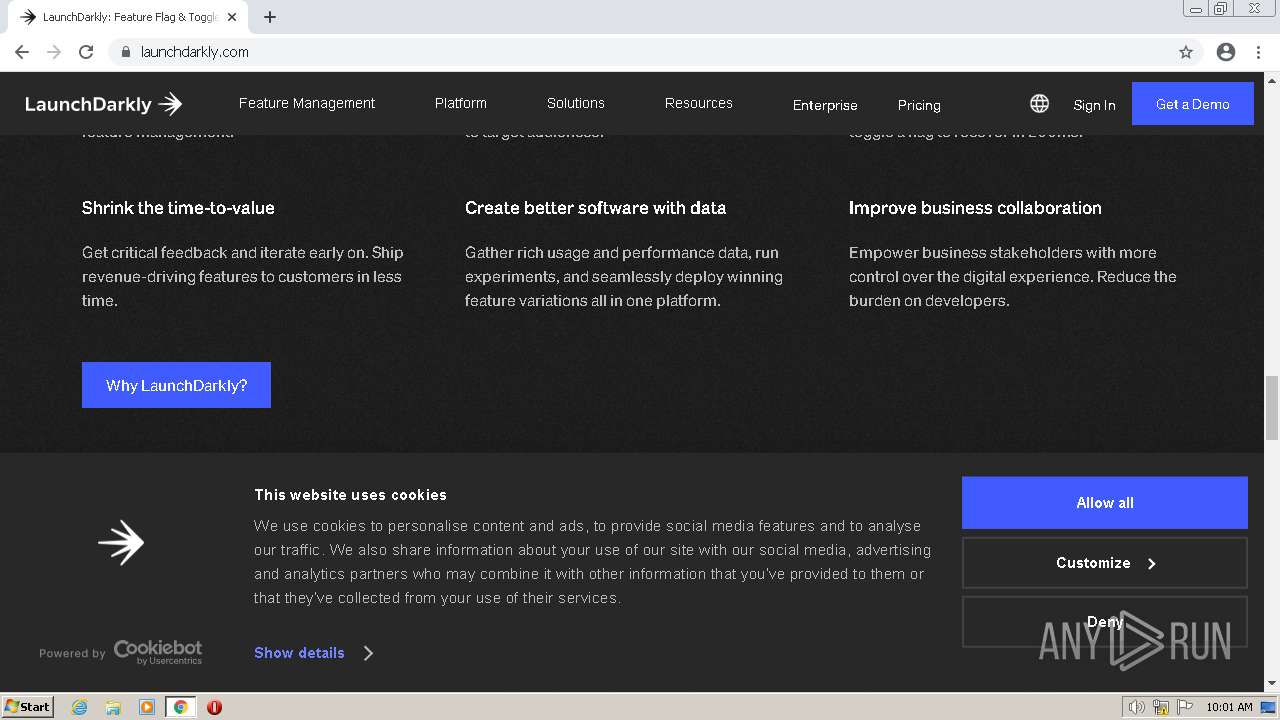1280x720 pixels.
Task: Open the Chrome profile account icon
Action: 1226,52
